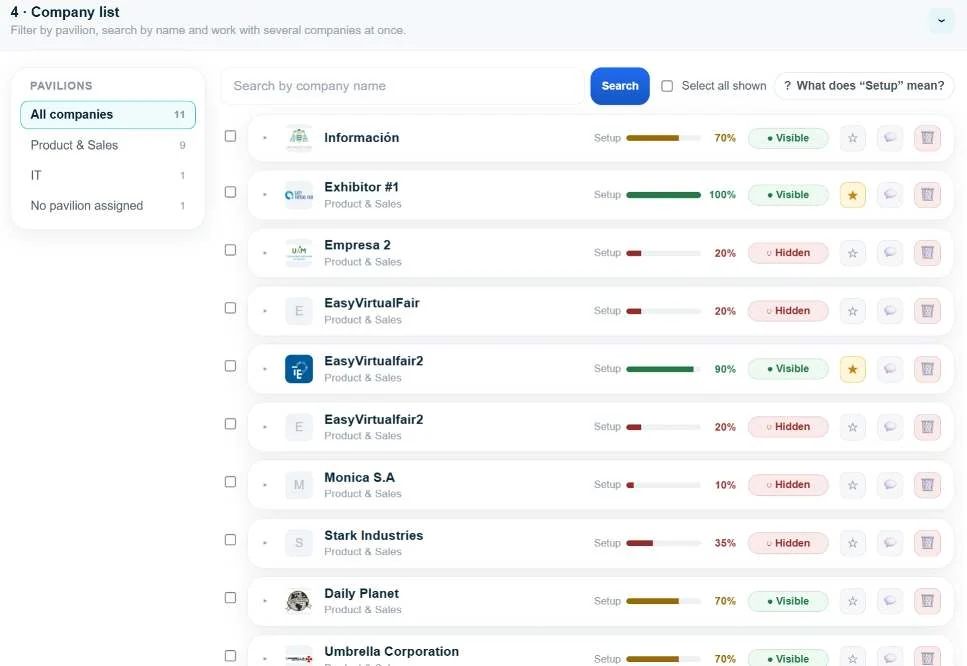
Task: Delete Empresa 2 with trash icon
Action: pos(927,253)
